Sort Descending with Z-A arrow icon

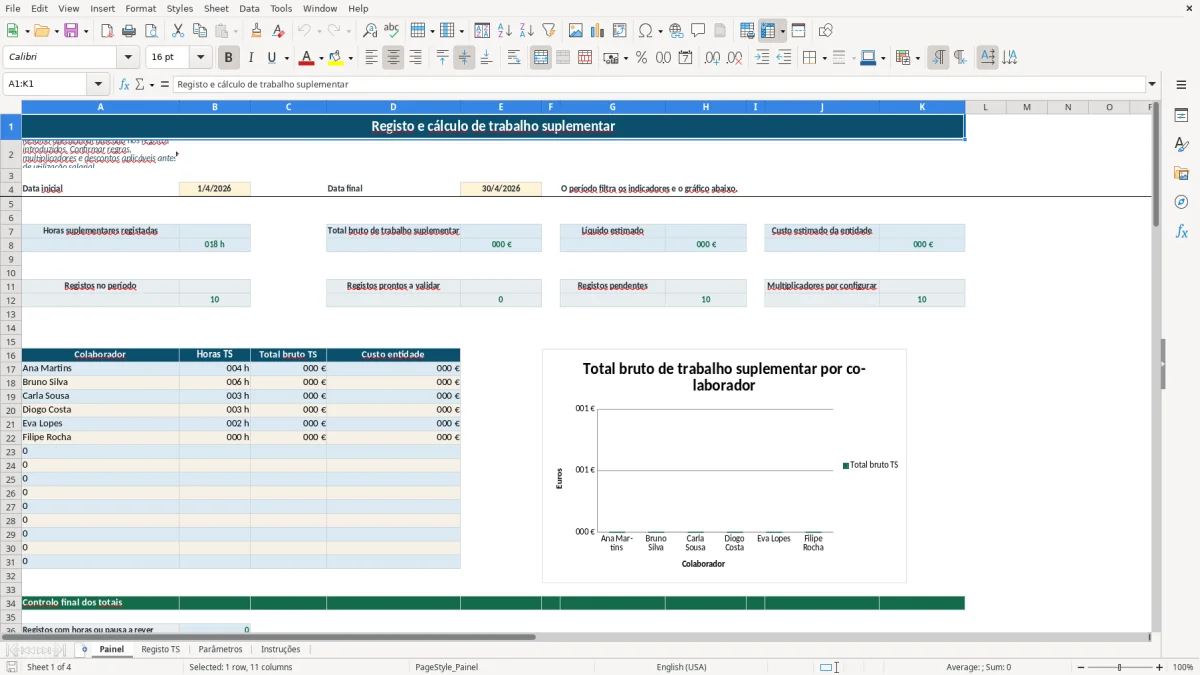pyautogui.click(x=526, y=31)
